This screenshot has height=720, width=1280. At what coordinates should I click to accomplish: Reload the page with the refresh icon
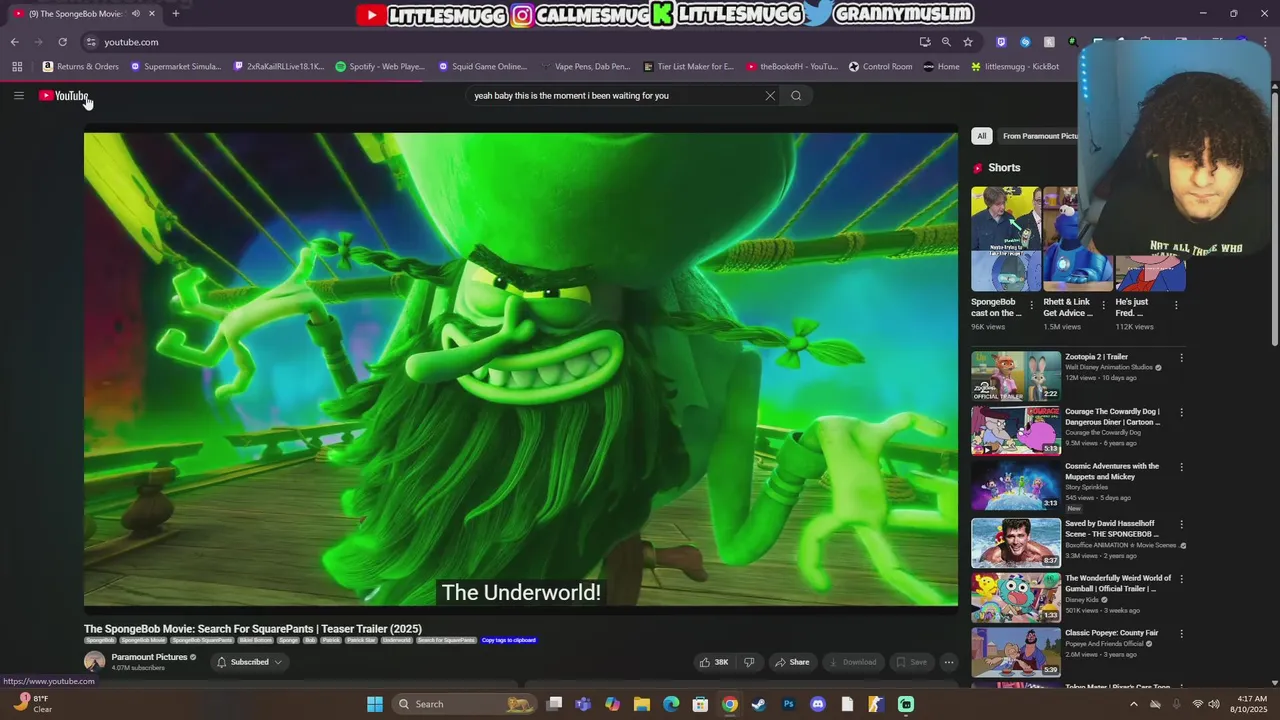click(62, 42)
